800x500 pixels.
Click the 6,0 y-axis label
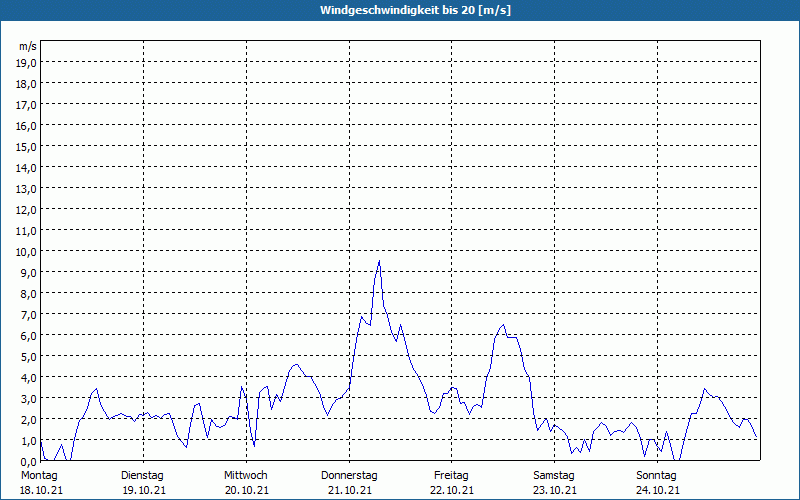(28, 336)
